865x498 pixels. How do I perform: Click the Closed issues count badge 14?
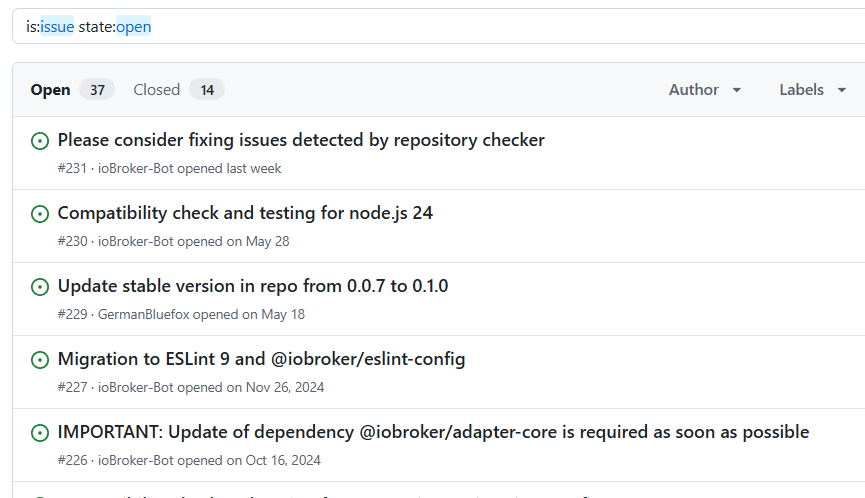tap(207, 90)
